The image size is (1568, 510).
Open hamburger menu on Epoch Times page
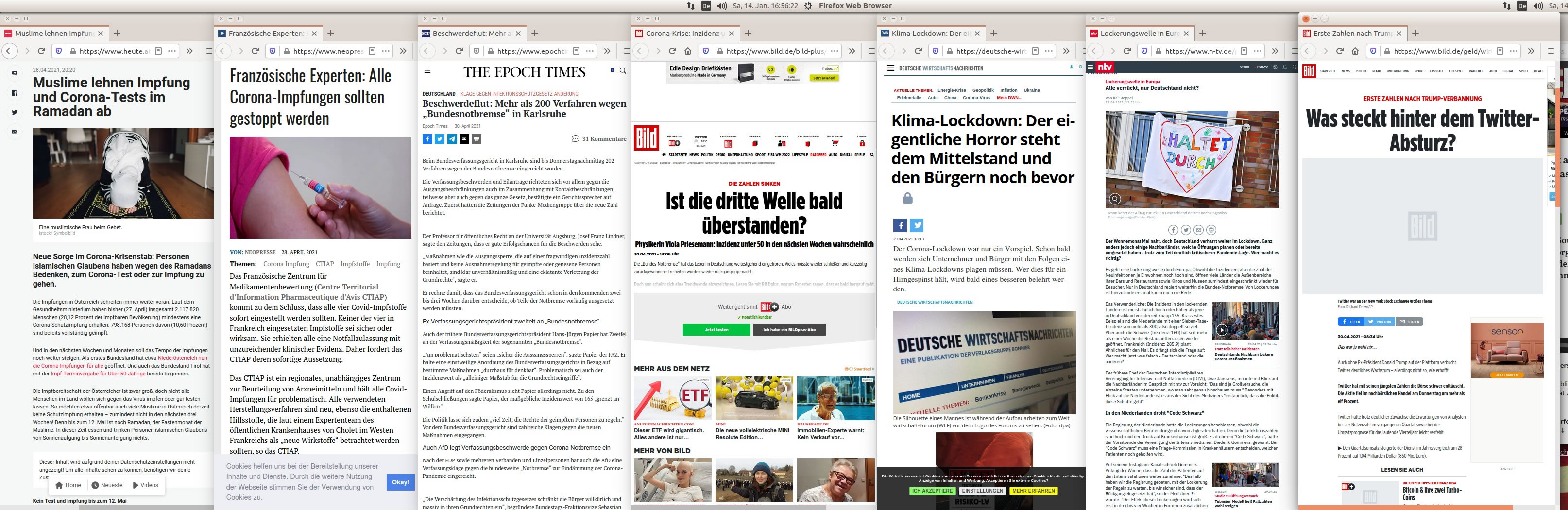coord(427,70)
